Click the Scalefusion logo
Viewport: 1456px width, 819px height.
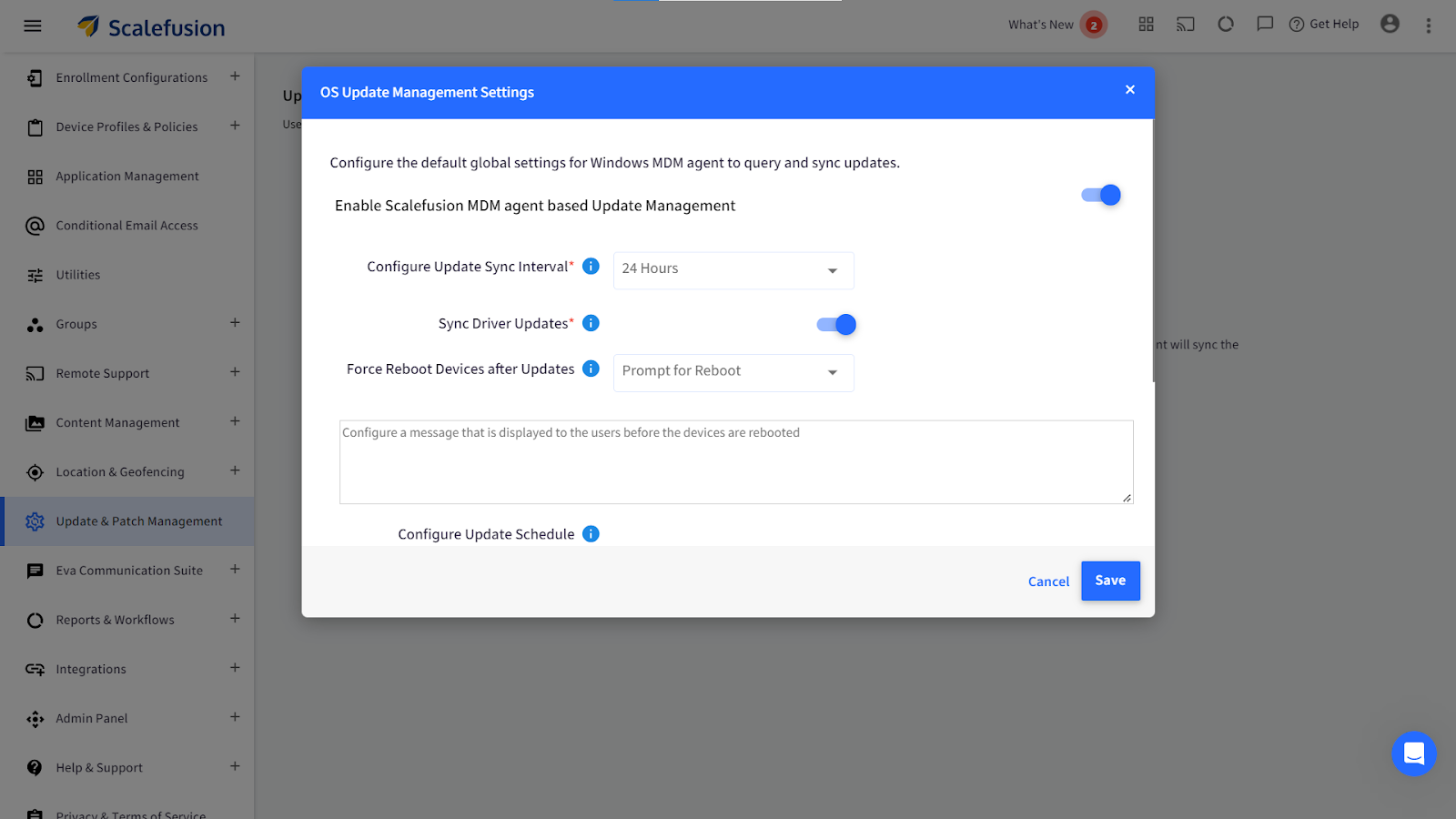(151, 27)
